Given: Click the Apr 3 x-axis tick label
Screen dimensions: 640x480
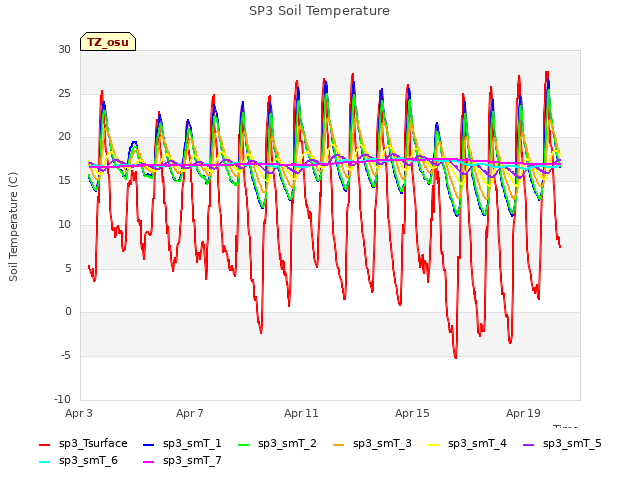Looking at the screenshot, I should coord(79,413).
